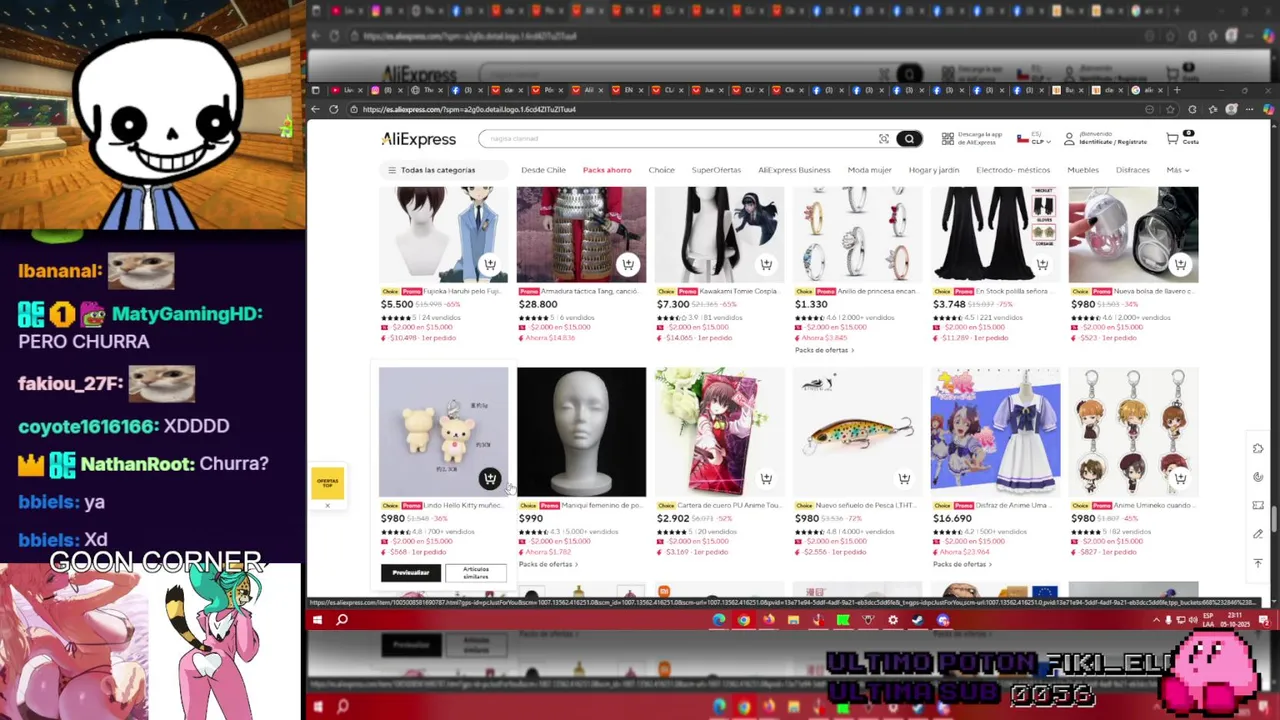Click the QR code app download icon

coord(947,139)
